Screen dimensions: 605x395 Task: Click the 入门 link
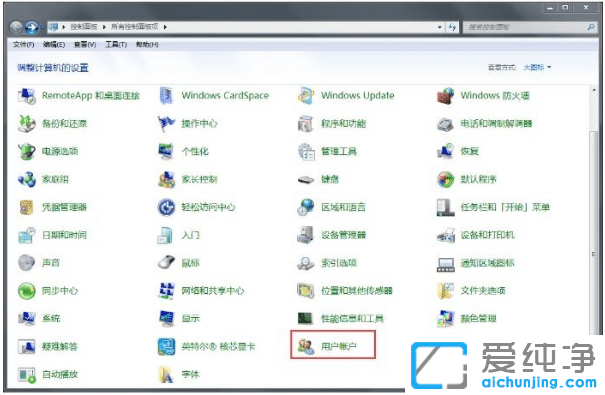click(x=191, y=235)
